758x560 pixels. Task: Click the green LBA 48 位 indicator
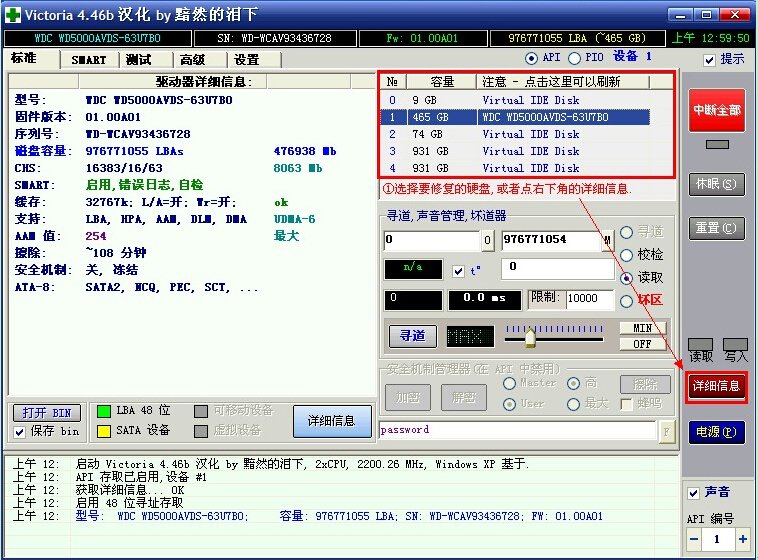click(x=104, y=411)
